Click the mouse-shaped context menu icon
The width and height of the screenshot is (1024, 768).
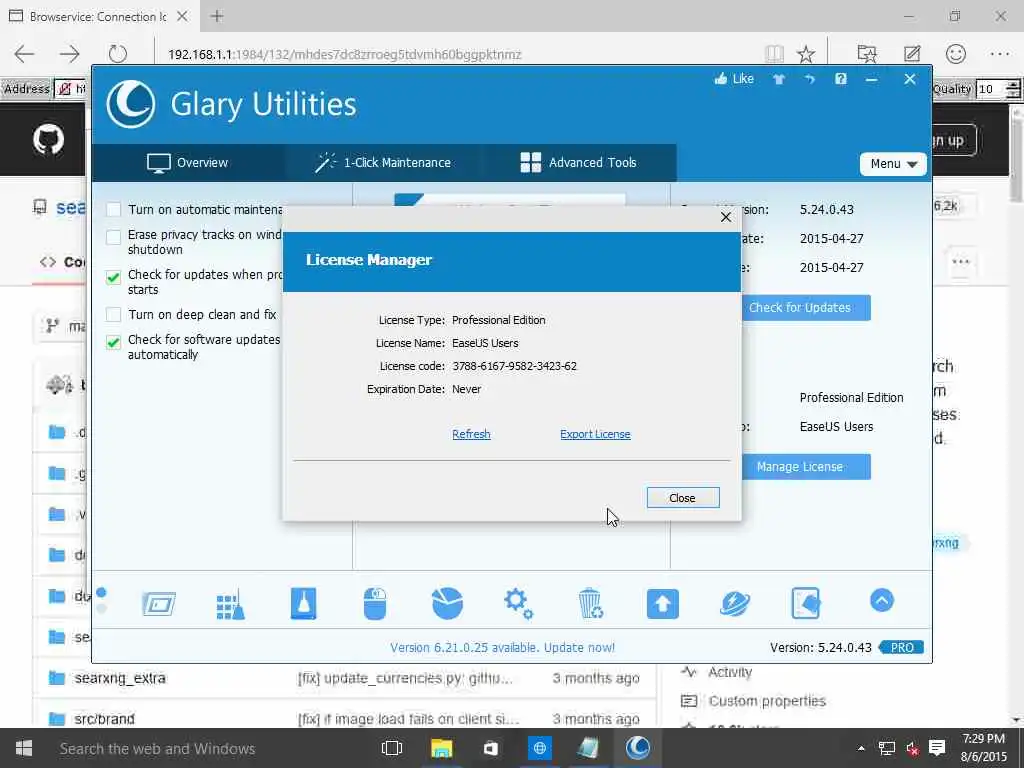(x=375, y=603)
